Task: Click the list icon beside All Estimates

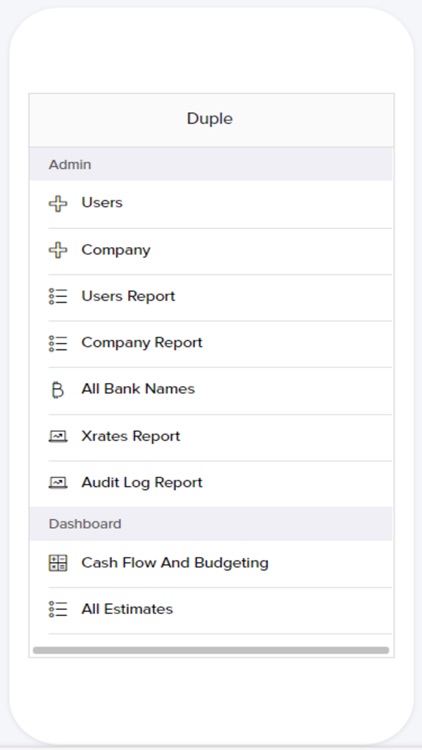Action: tap(58, 609)
